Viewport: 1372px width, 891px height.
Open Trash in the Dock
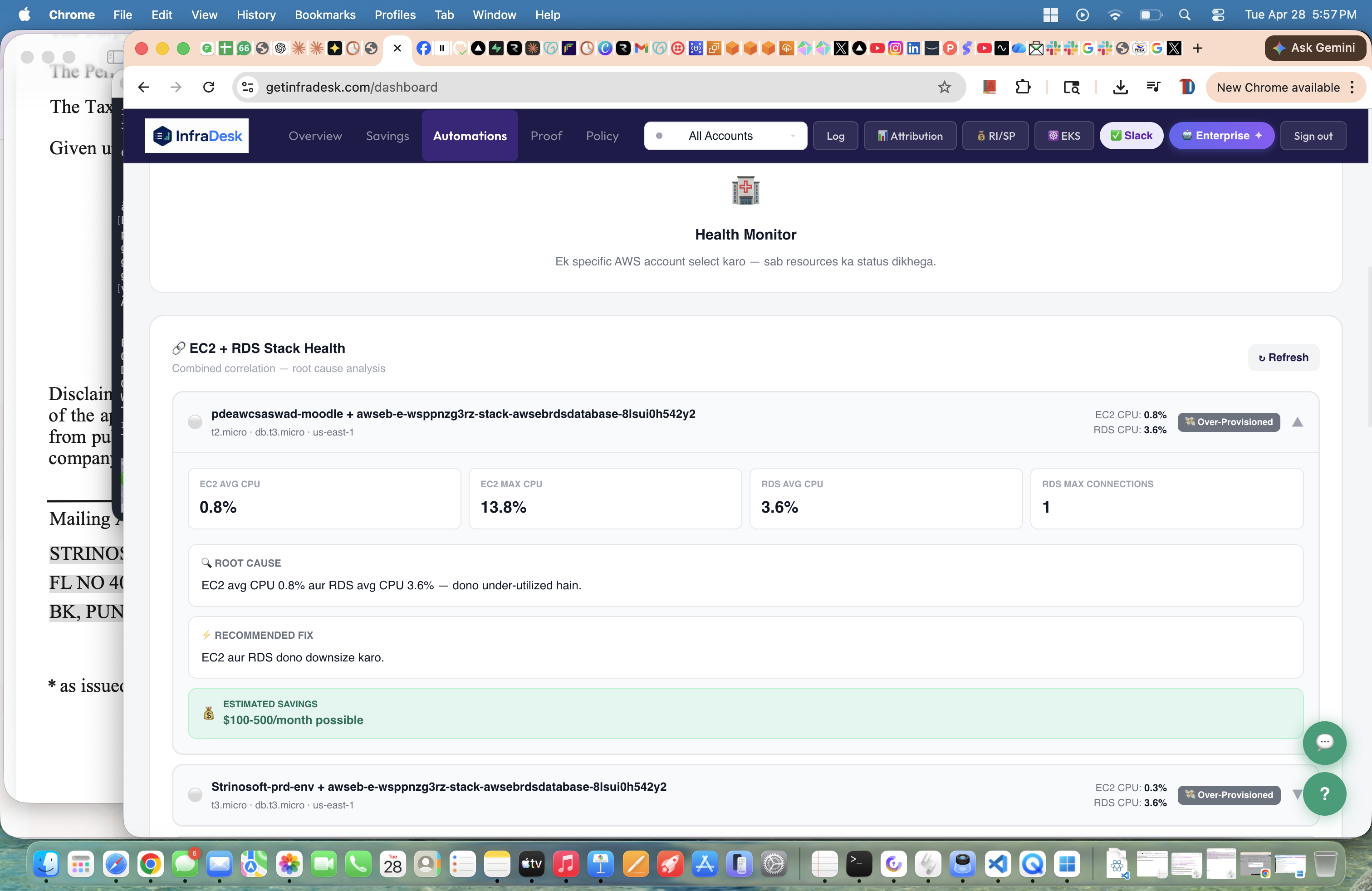click(x=1325, y=864)
